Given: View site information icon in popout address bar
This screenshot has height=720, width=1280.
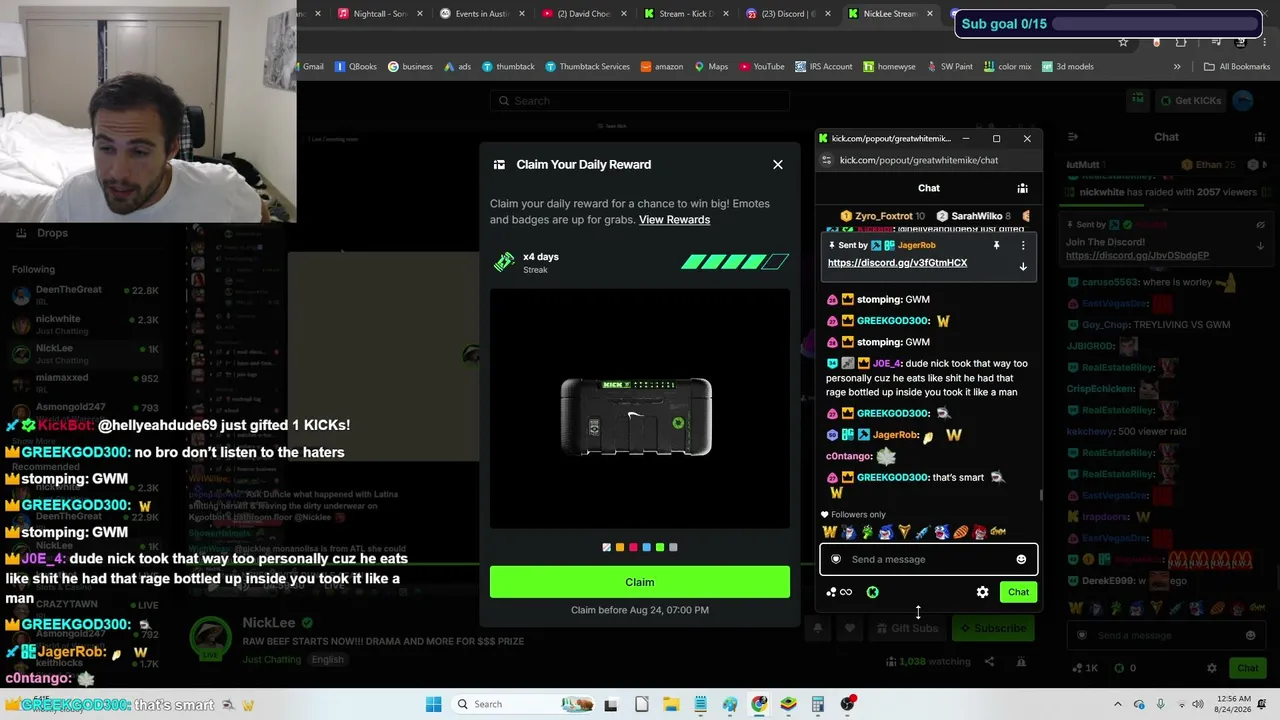Looking at the screenshot, I should click(826, 160).
